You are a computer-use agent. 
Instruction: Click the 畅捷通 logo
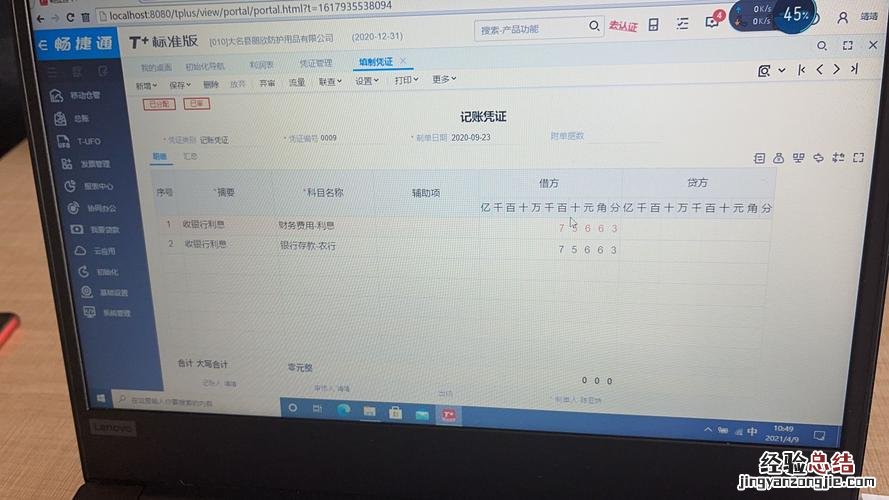[77, 44]
